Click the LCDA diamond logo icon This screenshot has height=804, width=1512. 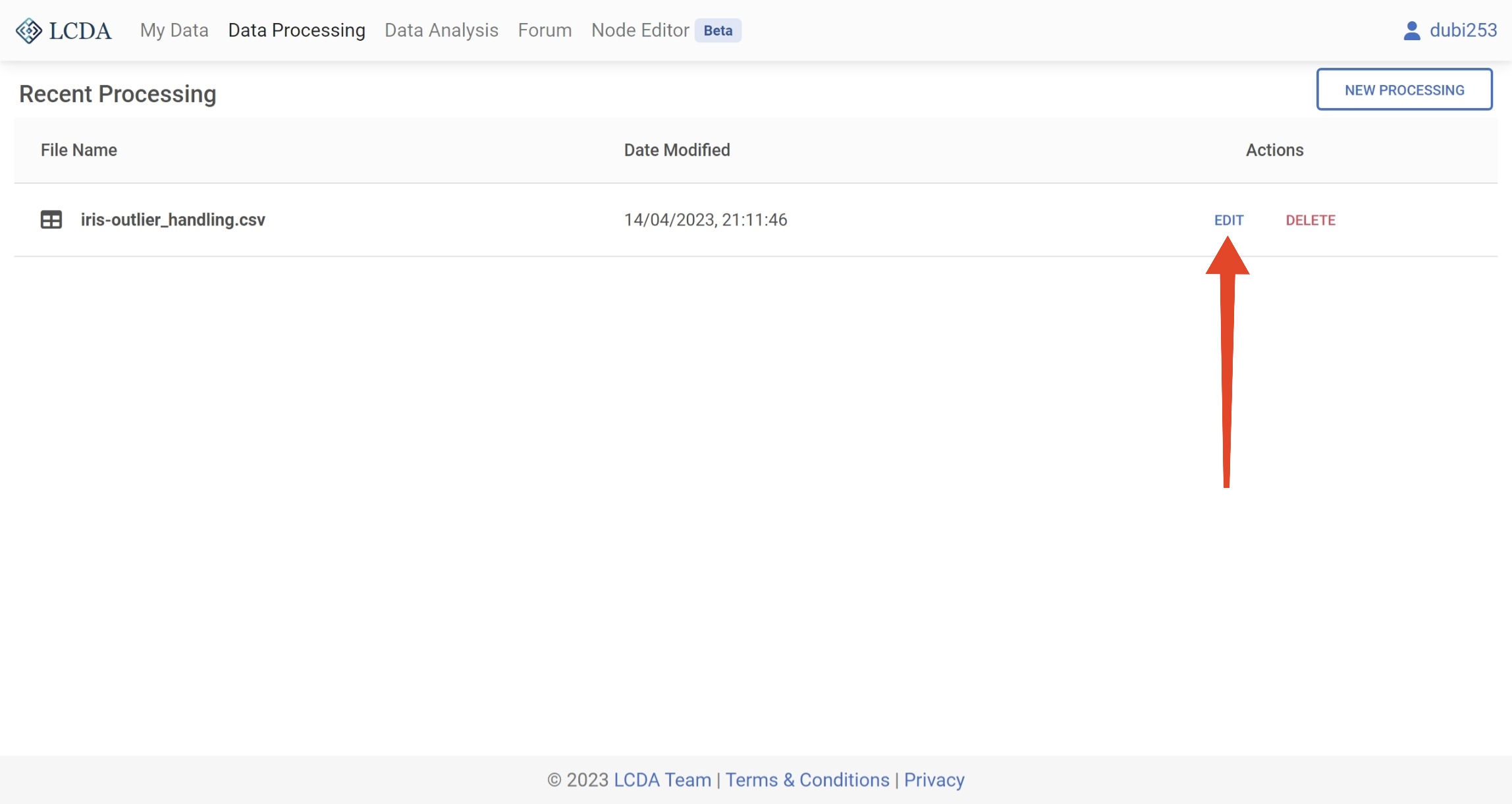point(29,30)
